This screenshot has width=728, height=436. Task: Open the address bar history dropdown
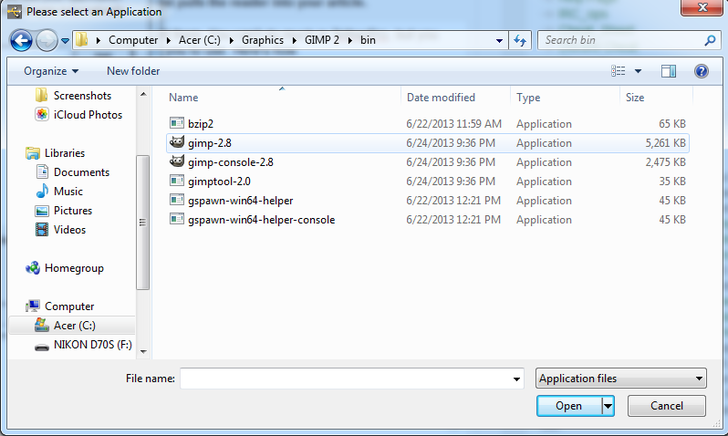[x=499, y=41]
